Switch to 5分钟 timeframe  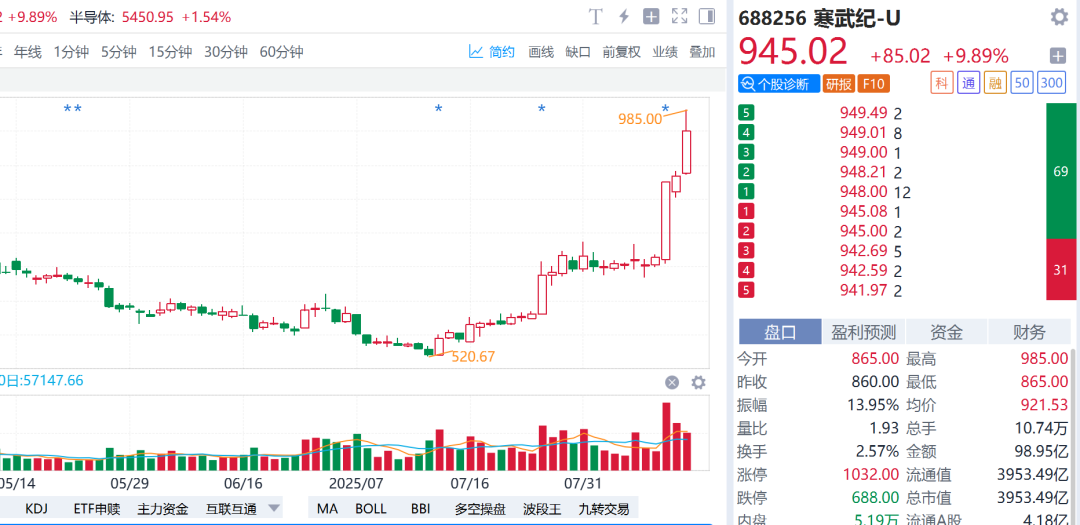tap(118, 52)
